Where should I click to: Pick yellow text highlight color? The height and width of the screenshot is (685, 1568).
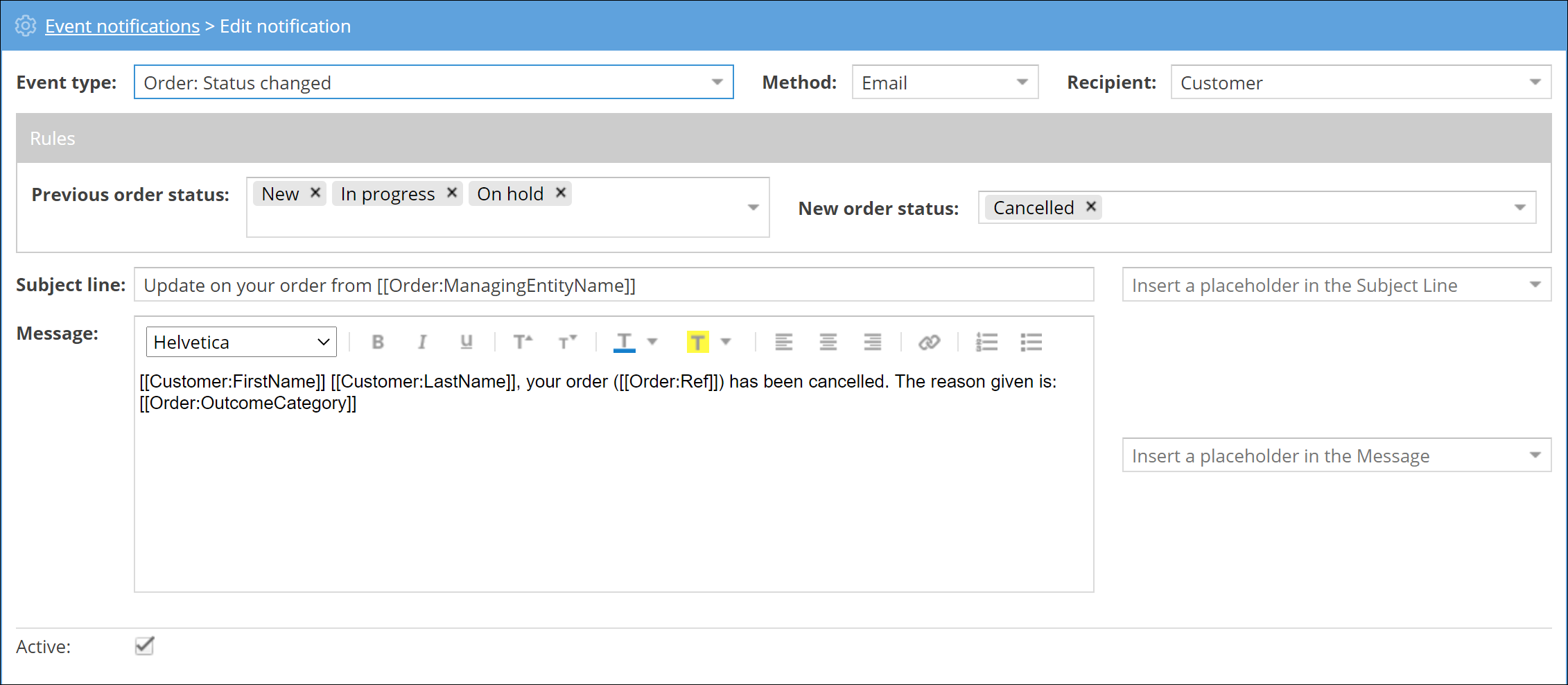[697, 342]
